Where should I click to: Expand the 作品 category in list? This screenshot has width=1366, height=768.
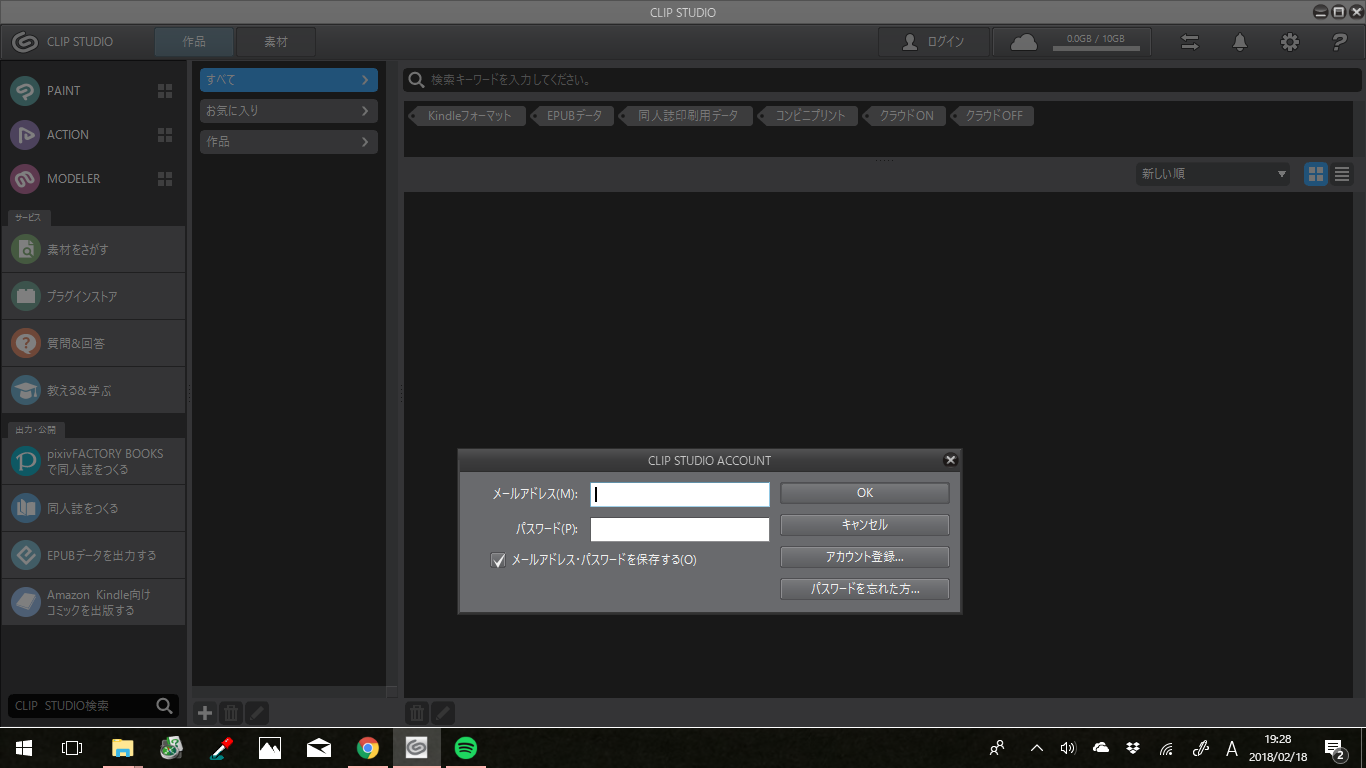coord(289,142)
